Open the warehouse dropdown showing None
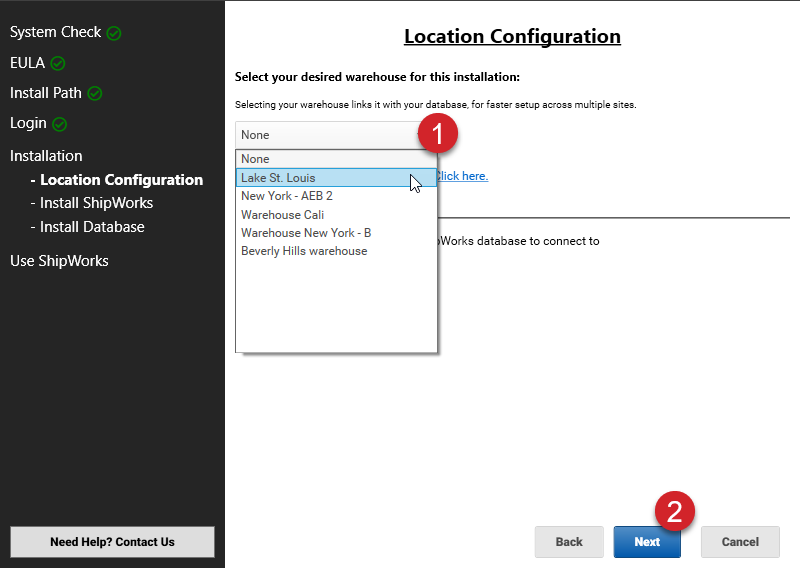This screenshot has height=568, width=800. tap(335, 135)
